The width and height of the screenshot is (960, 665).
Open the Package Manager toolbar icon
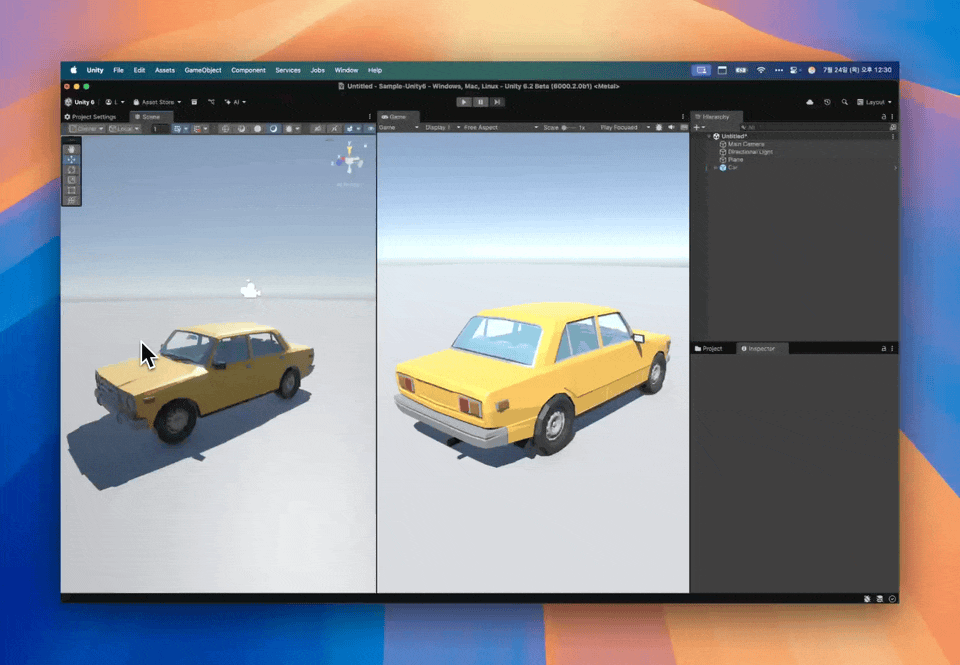pyautogui.click(x=194, y=102)
